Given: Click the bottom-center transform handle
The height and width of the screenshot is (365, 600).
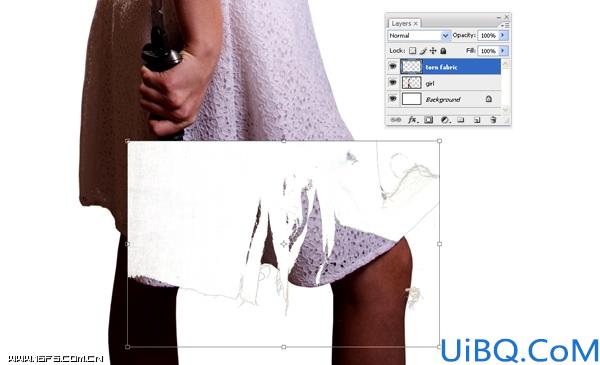Looking at the screenshot, I should click(284, 347).
